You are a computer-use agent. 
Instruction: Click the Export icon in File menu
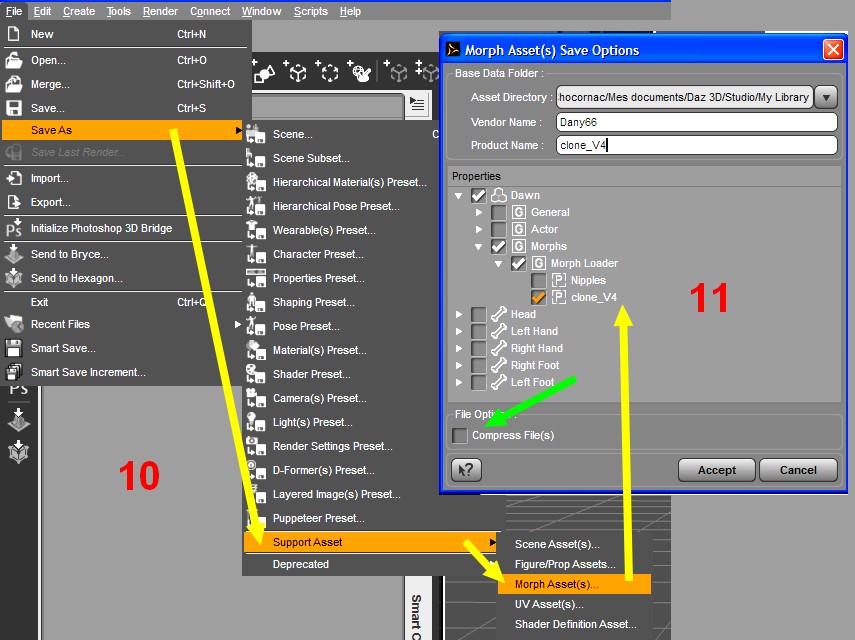(x=14, y=202)
